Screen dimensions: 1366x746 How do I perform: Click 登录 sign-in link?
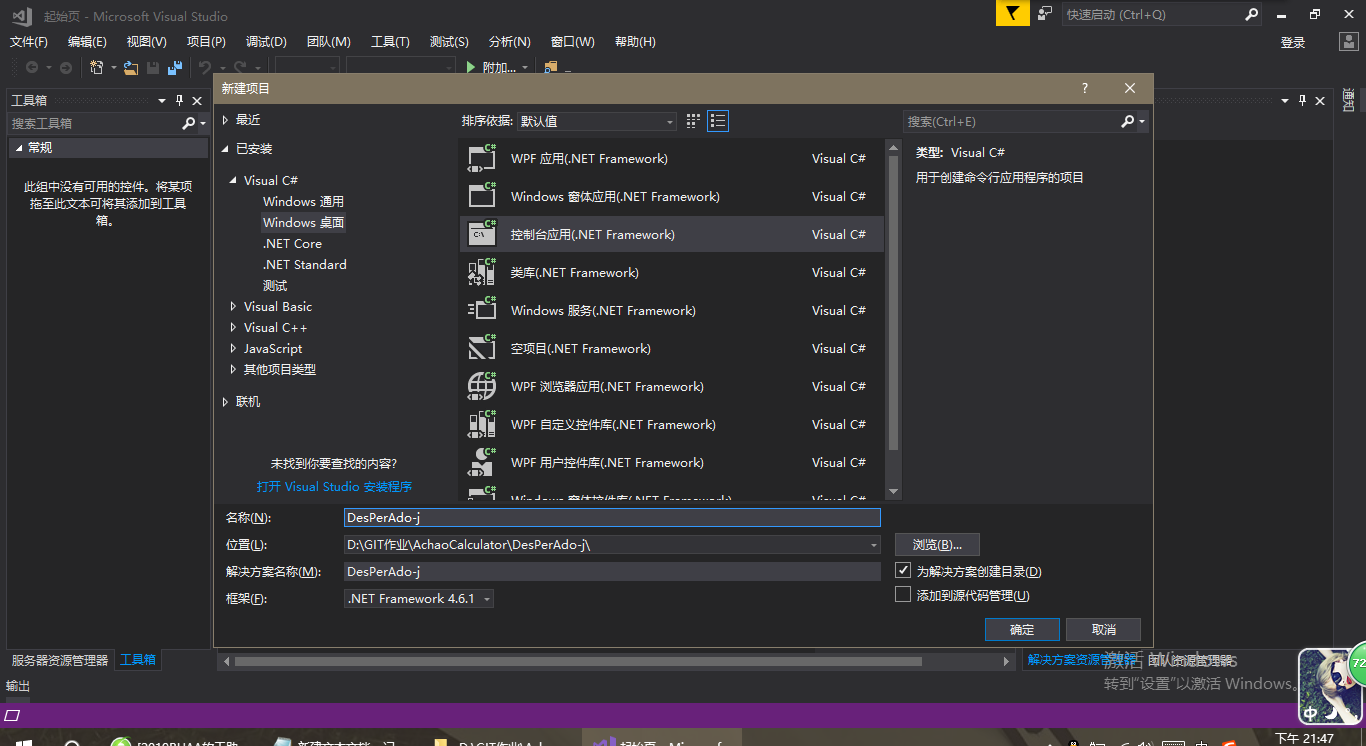click(1293, 42)
